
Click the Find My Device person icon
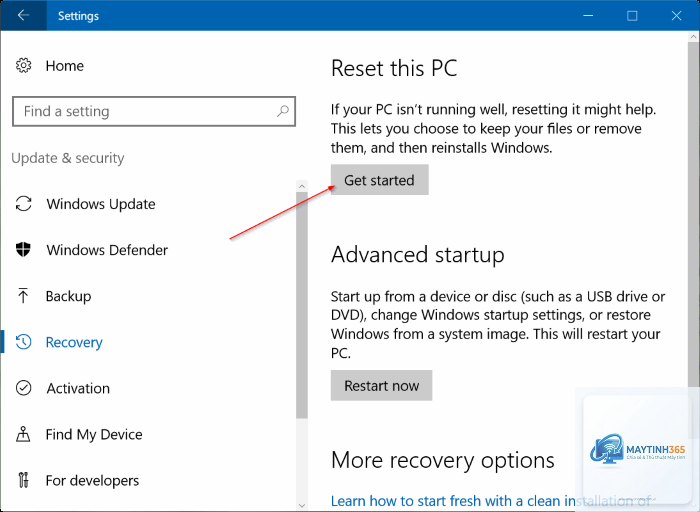point(23,434)
